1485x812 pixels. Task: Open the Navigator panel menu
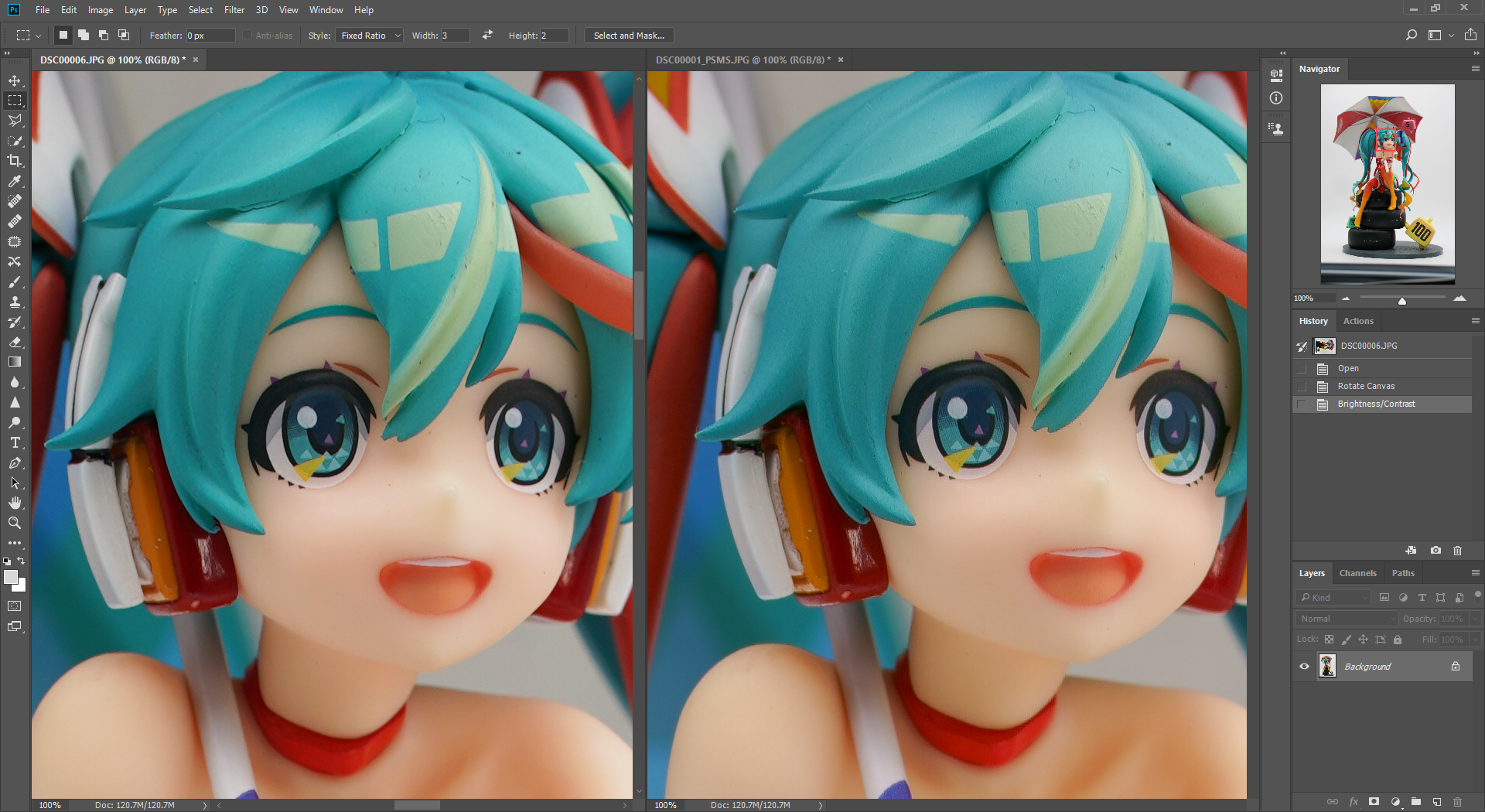pyautogui.click(x=1475, y=69)
